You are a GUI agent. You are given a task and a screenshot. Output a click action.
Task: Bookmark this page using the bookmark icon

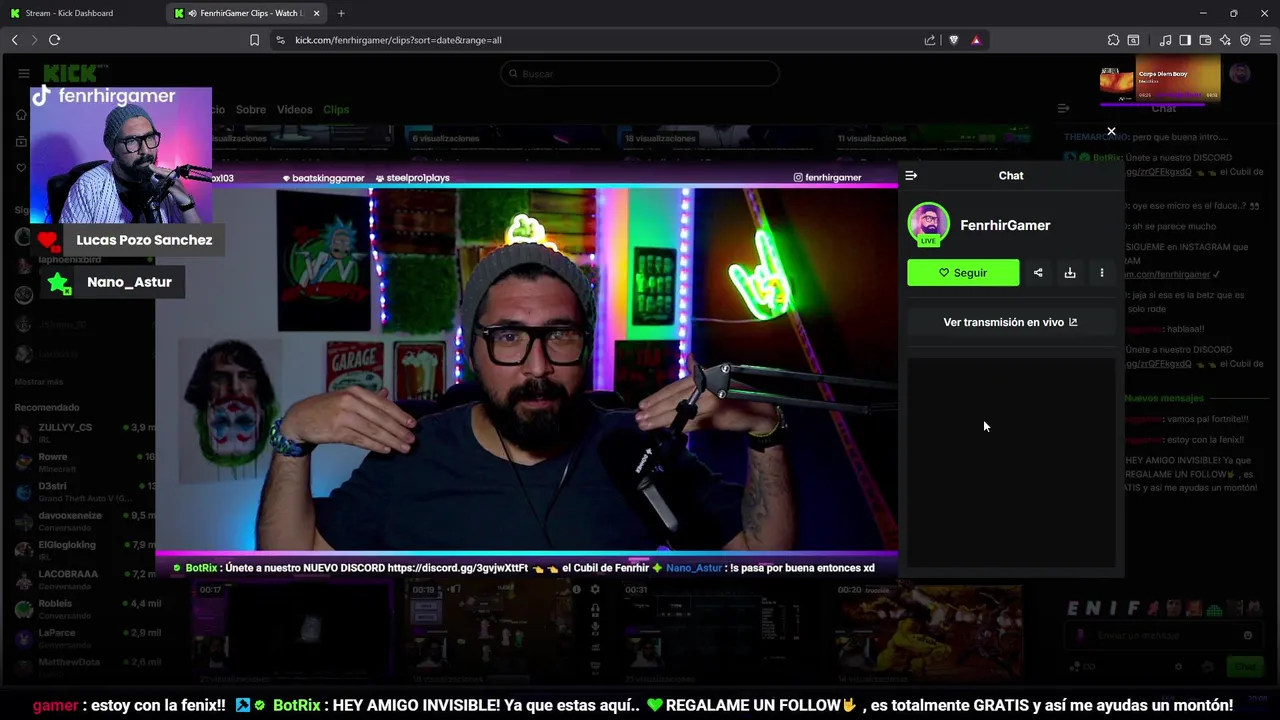pos(254,40)
